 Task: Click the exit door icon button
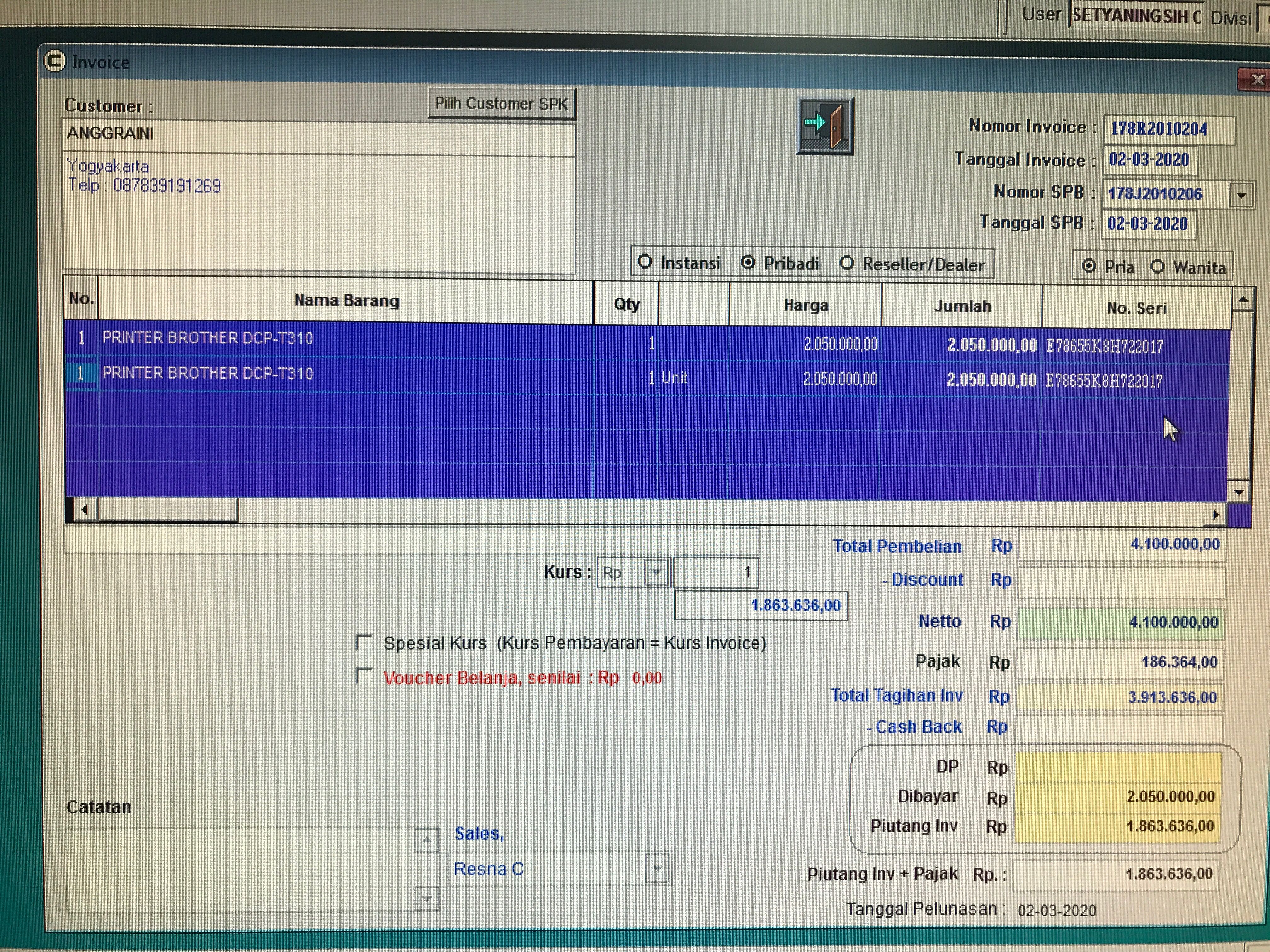coord(825,126)
